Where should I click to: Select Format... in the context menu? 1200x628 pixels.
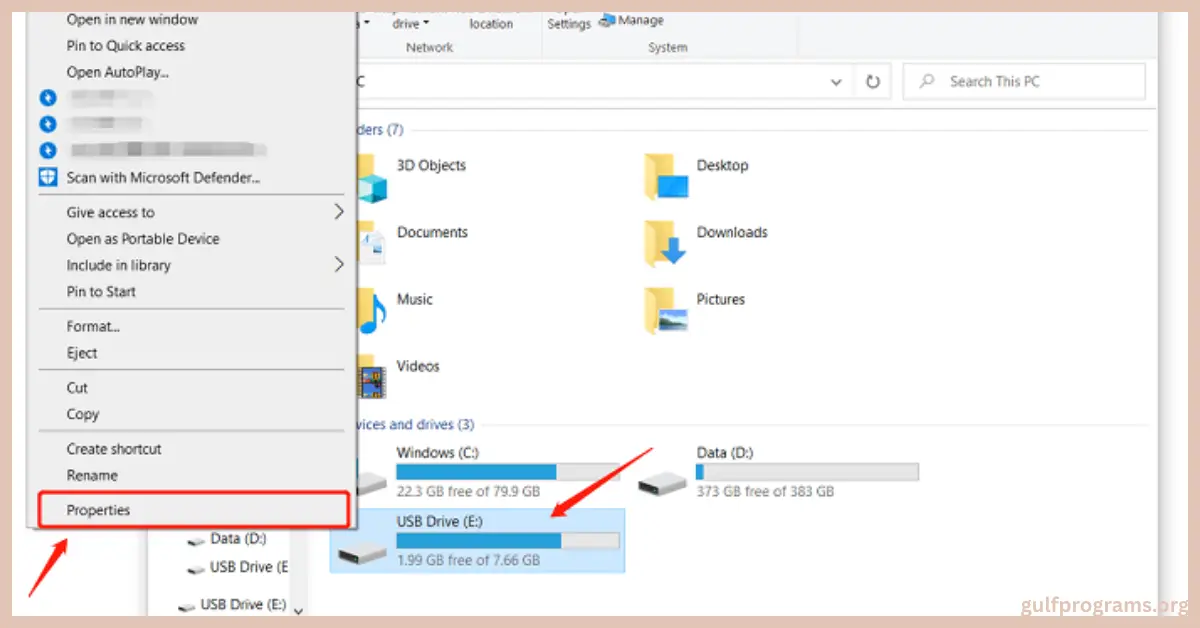point(93,326)
